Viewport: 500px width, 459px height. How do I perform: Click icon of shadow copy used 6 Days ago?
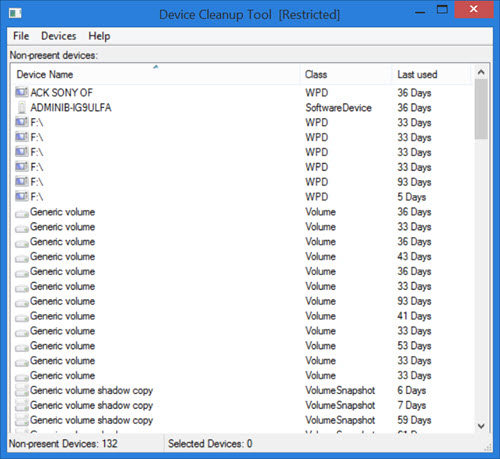(x=22, y=390)
